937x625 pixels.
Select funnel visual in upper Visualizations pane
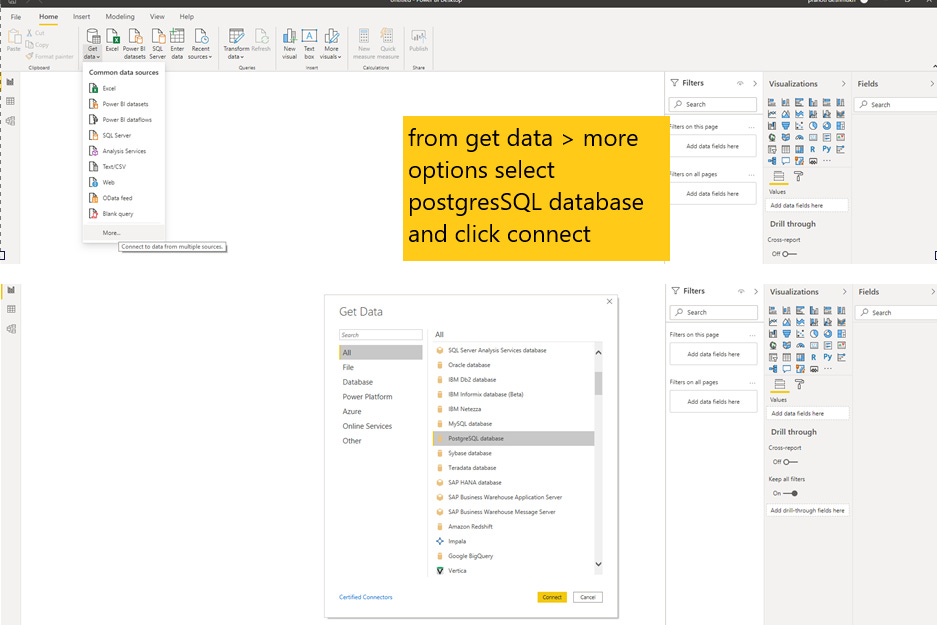[785, 125]
